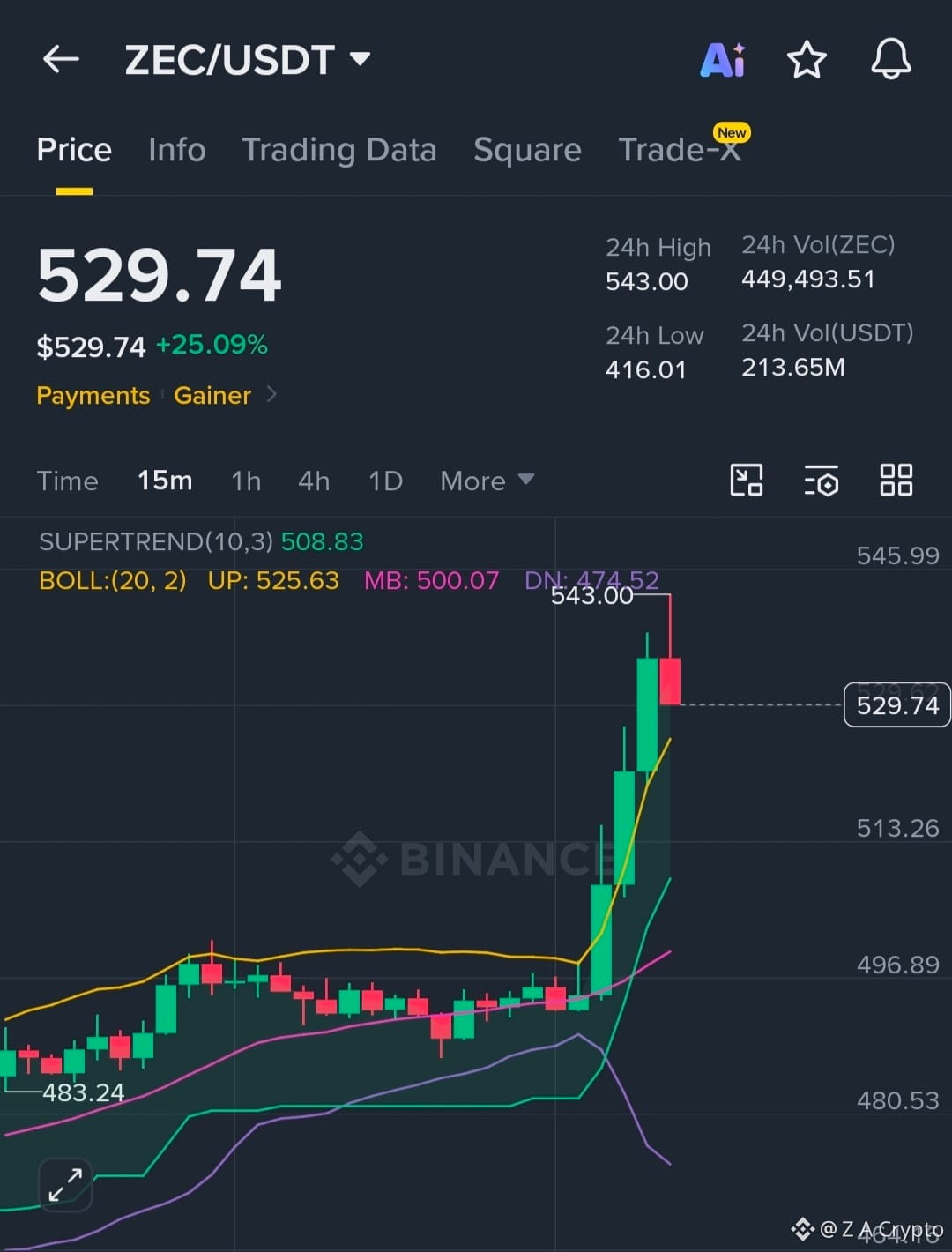Open the Trading Data tab
This screenshot has height=1252, width=952.
339,150
